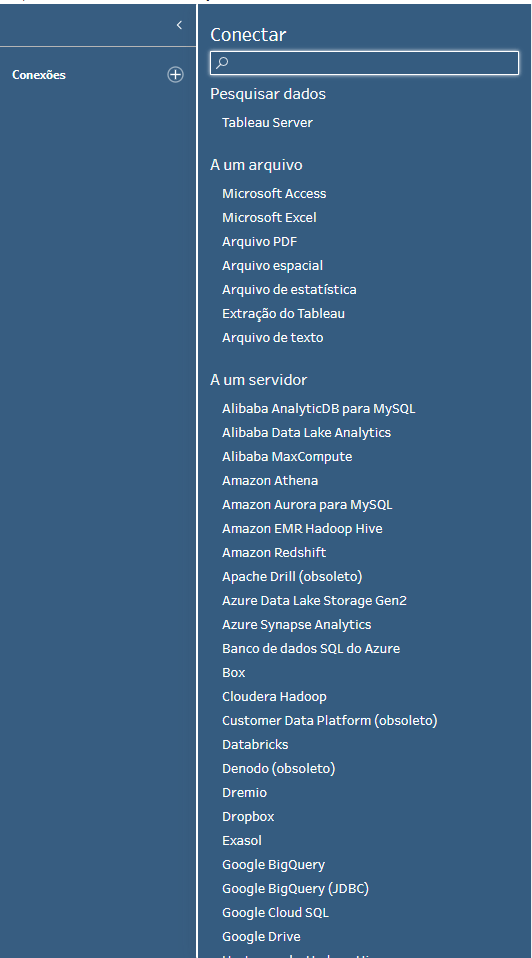This screenshot has height=958, width=532.
Task: Choose Microsoft Excel file connector
Action: click(269, 217)
